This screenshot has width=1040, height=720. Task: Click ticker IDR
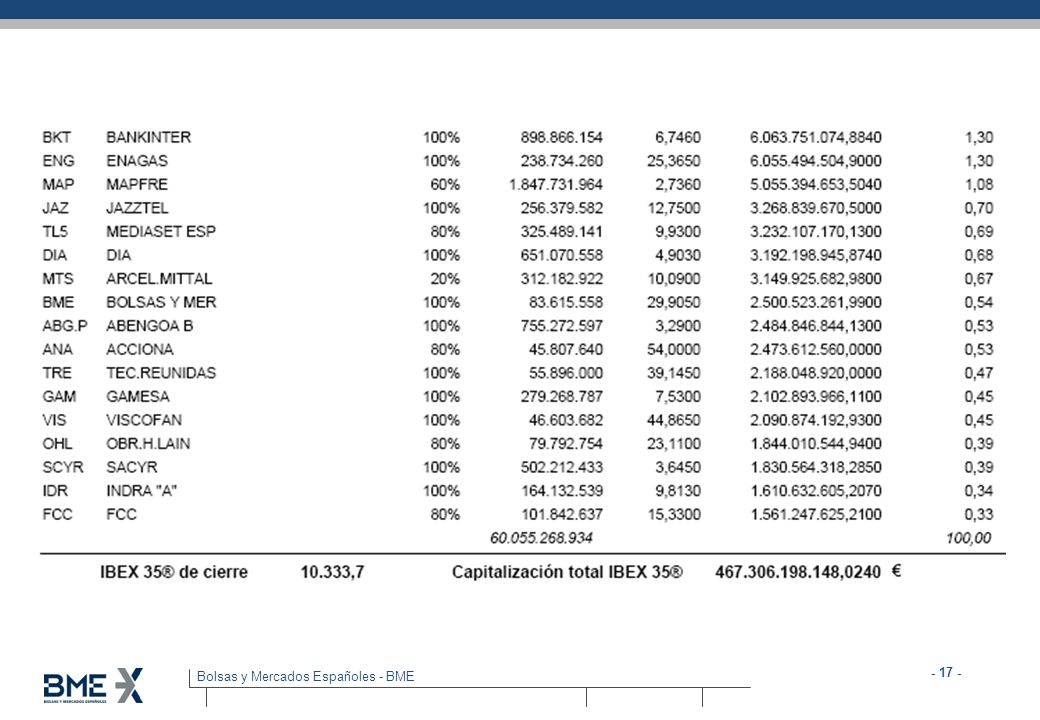55,491
